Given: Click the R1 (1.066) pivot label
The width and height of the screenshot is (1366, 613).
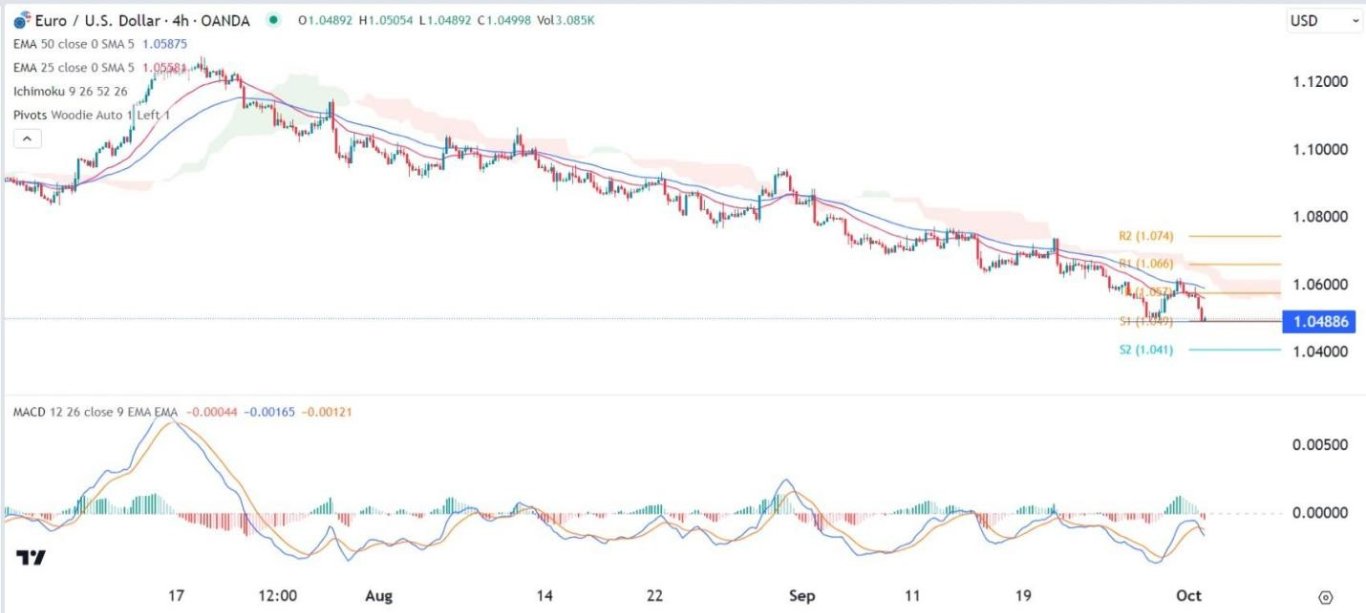Looking at the screenshot, I should 1145,264.
